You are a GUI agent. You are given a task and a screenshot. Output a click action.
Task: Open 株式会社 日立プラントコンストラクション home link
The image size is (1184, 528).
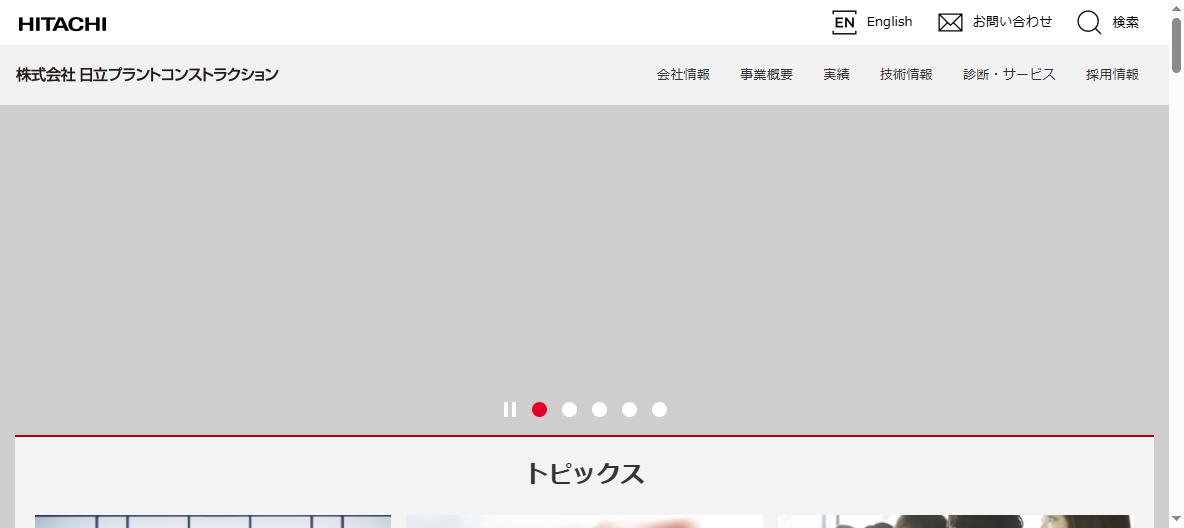coord(147,75)
